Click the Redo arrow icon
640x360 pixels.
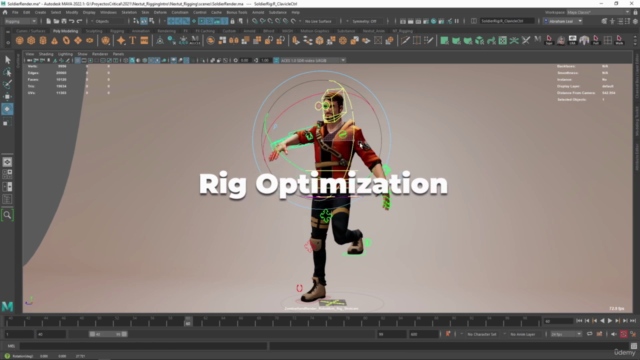pyautogui.click(x=80, y=21)
